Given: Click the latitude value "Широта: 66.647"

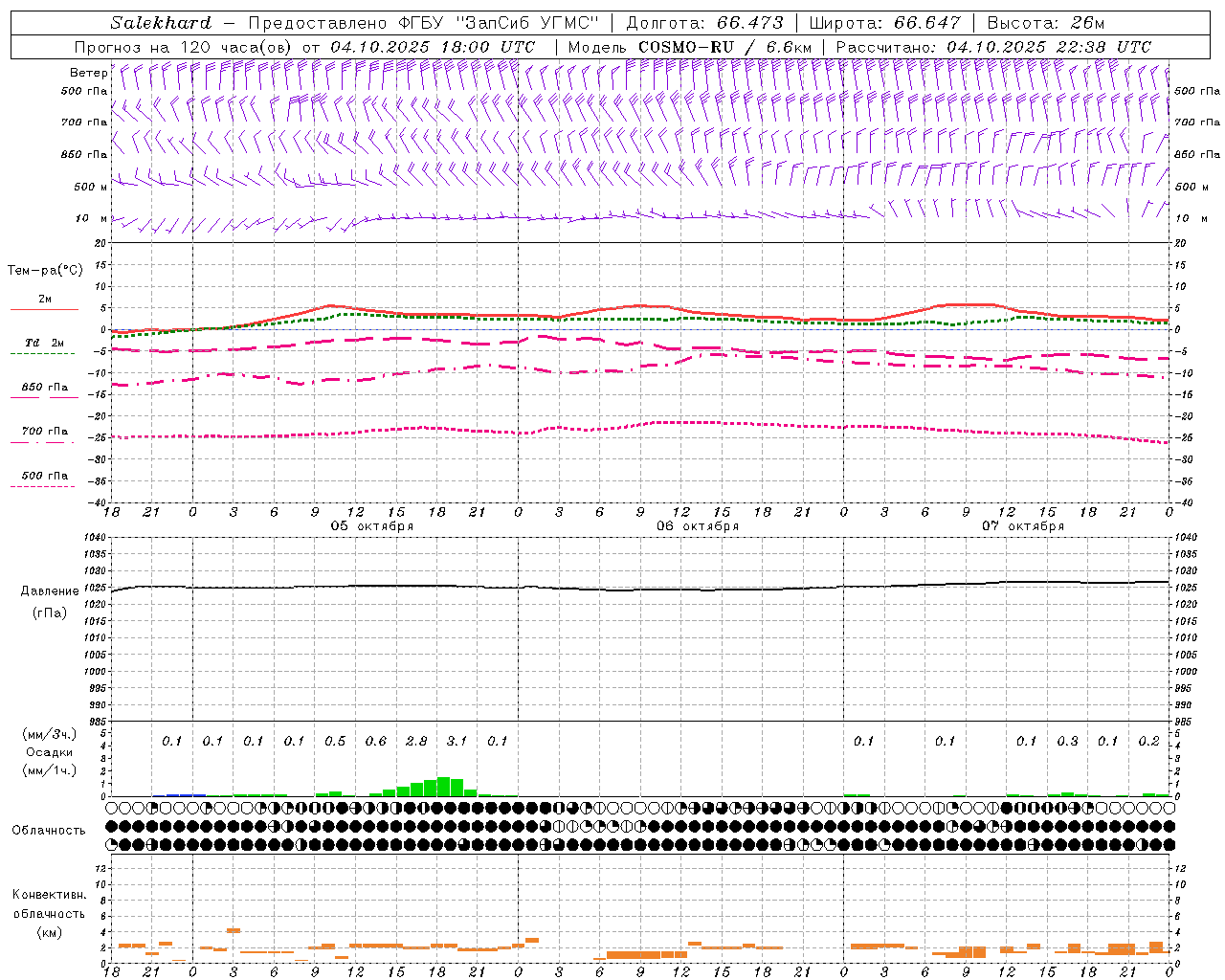Looking at the screenshot, I should pos(884,22).
